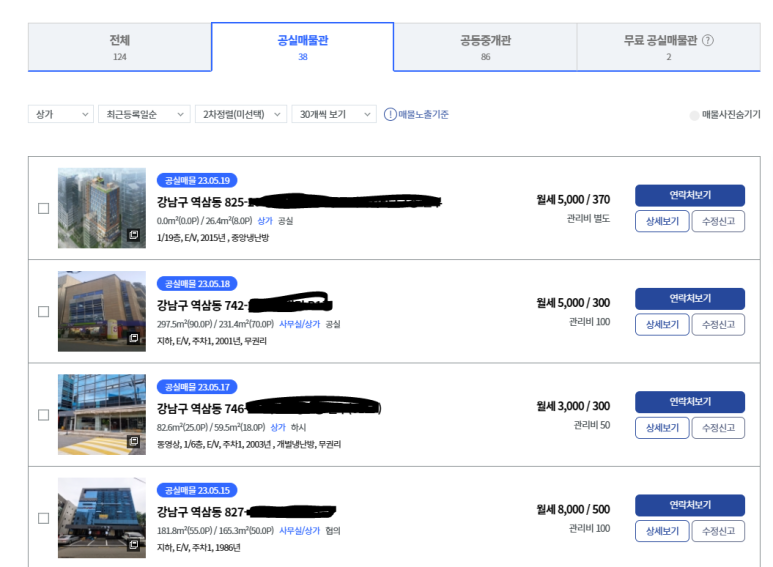Open the 공동중개관 tab

pos(485,47)
